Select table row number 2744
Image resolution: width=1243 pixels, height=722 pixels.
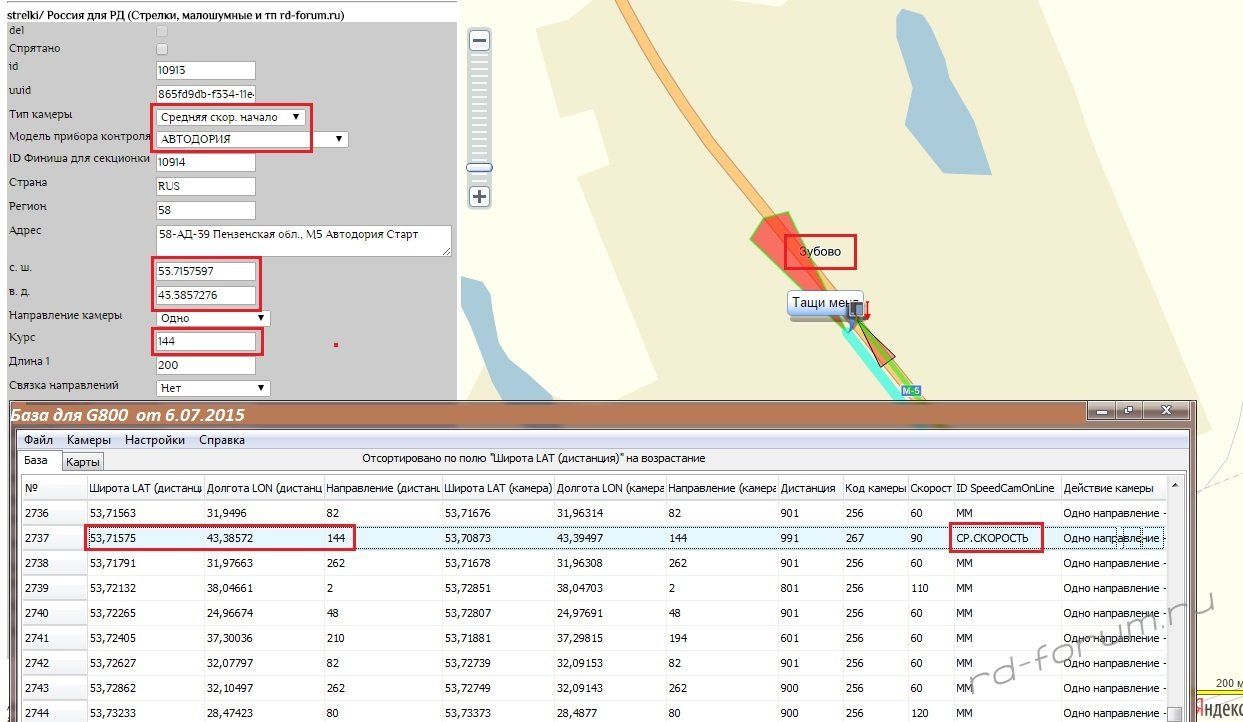click(x=594, y=711)
